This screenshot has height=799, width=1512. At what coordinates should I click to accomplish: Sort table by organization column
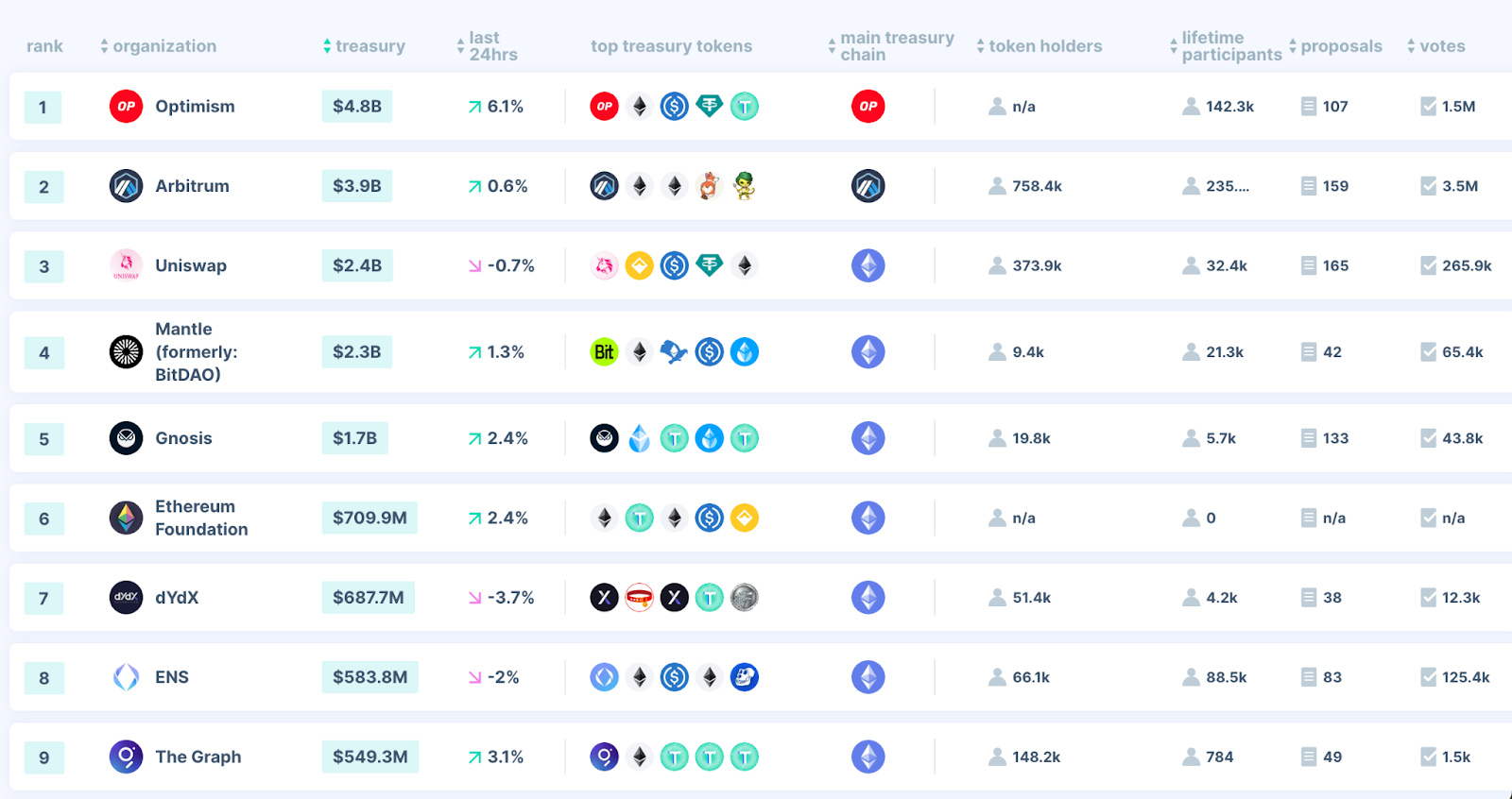[x=158, y=46]
